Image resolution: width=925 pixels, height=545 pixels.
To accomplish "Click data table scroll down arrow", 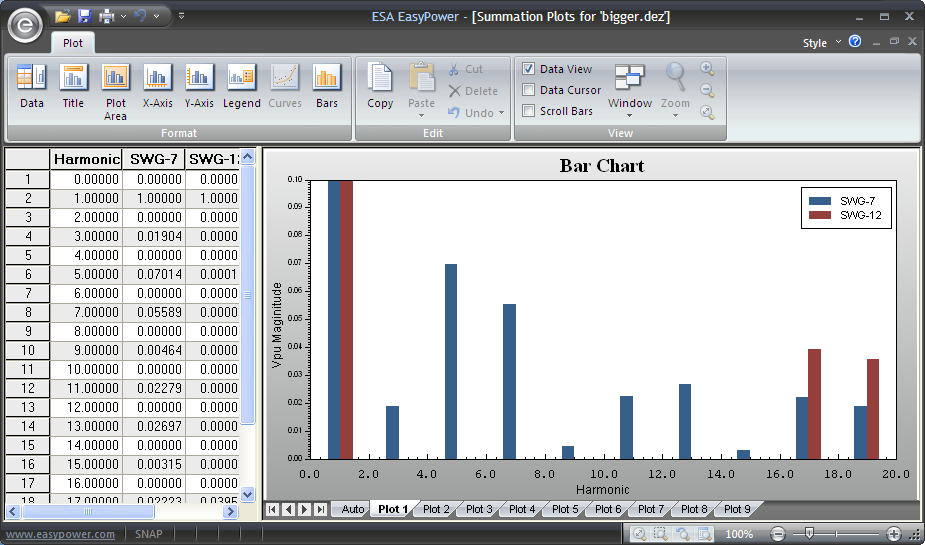I will click(x=248, y=494).
